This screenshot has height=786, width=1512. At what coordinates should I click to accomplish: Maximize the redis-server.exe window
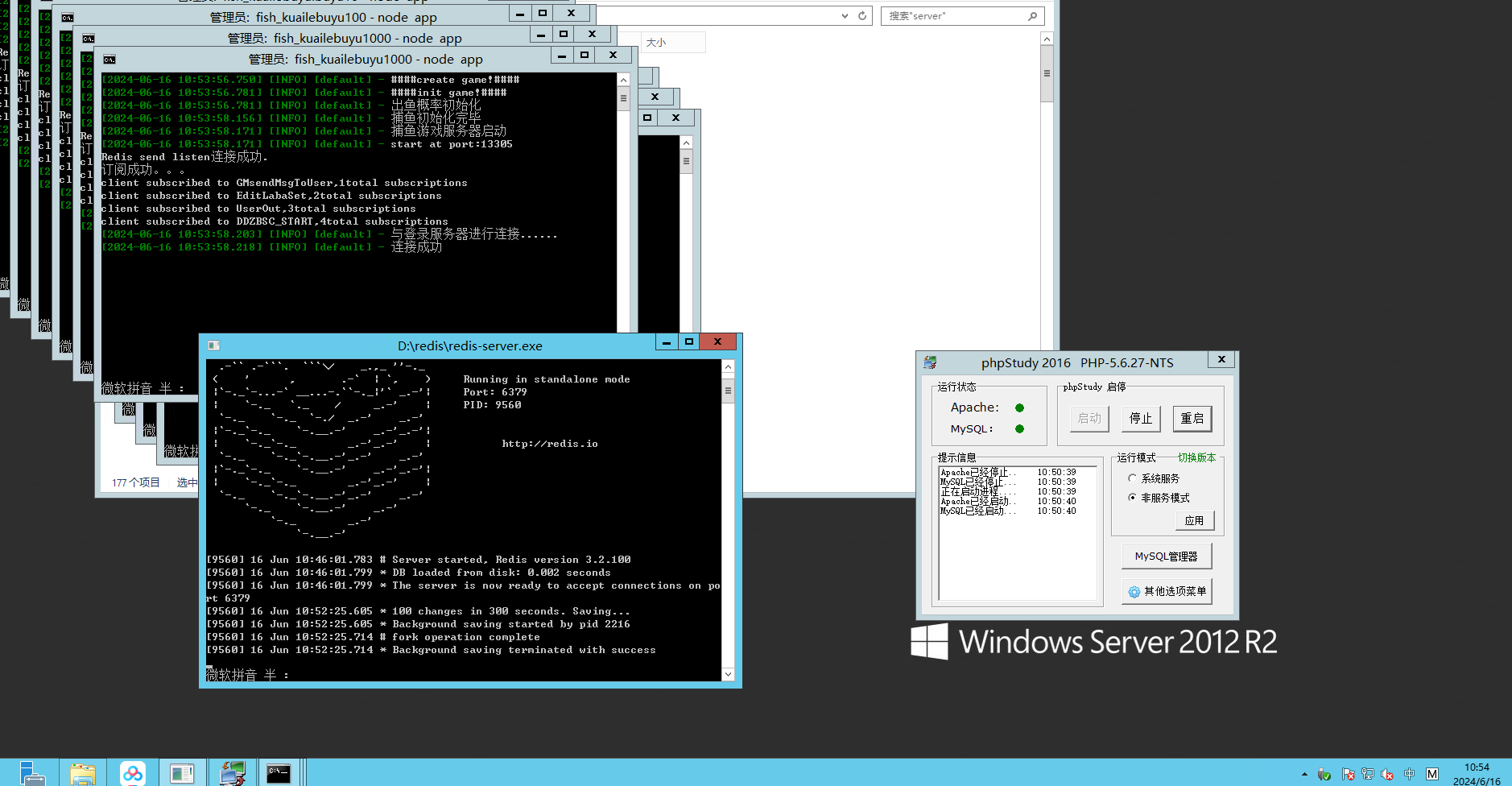(688, 342)
